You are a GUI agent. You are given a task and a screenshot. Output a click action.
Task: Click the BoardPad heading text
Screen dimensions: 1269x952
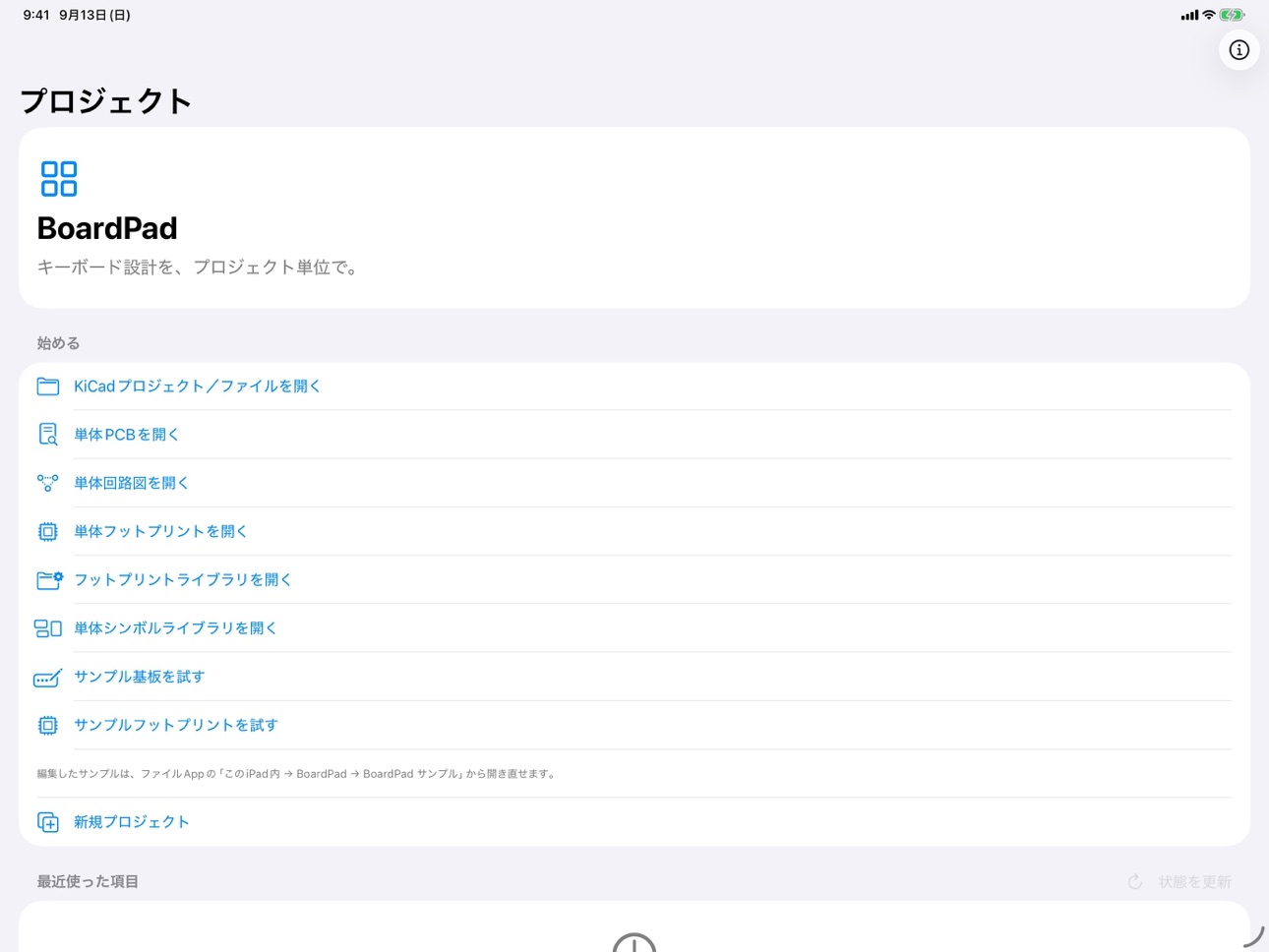[x=107, y=228]
